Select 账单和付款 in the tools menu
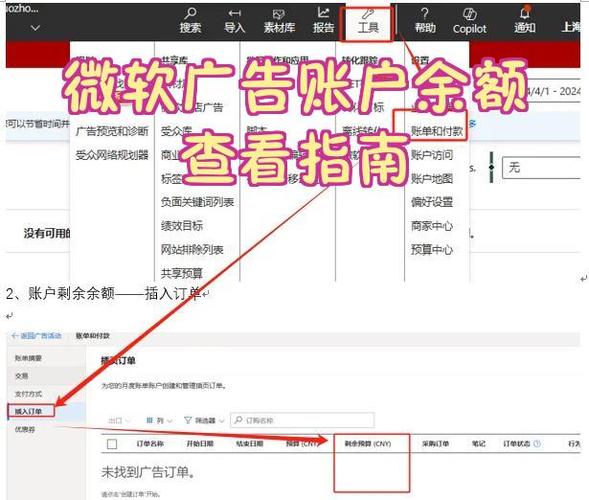The width and height of the screenshot is (589, 500). point(437,131)
